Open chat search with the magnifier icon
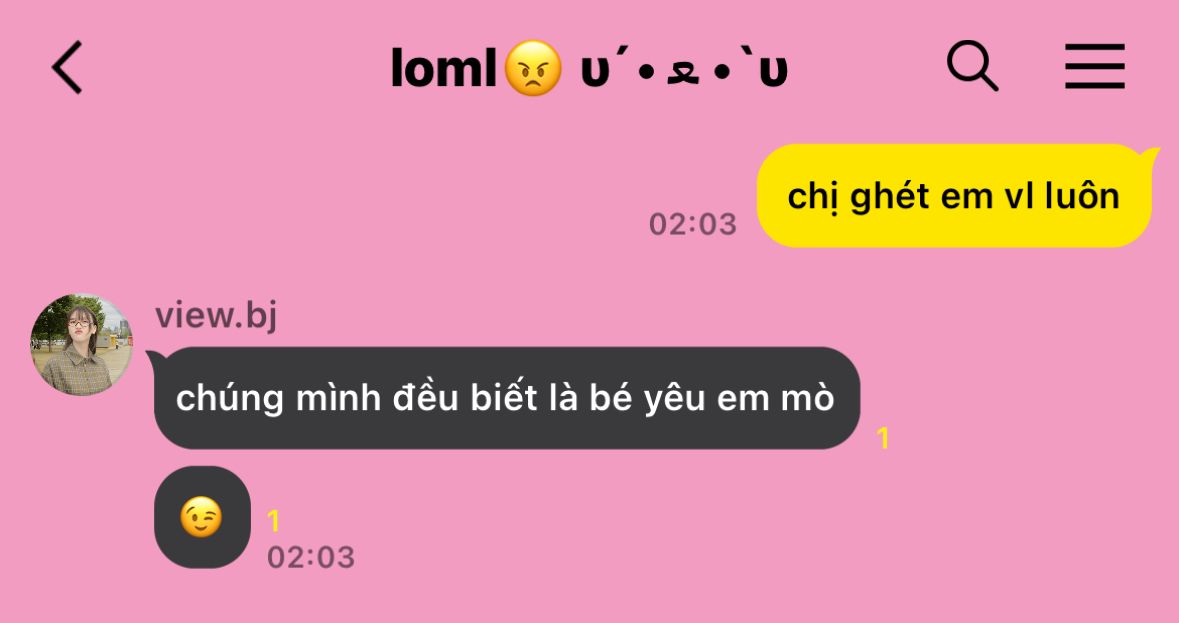1179x623 pixels. click(972, 66)
